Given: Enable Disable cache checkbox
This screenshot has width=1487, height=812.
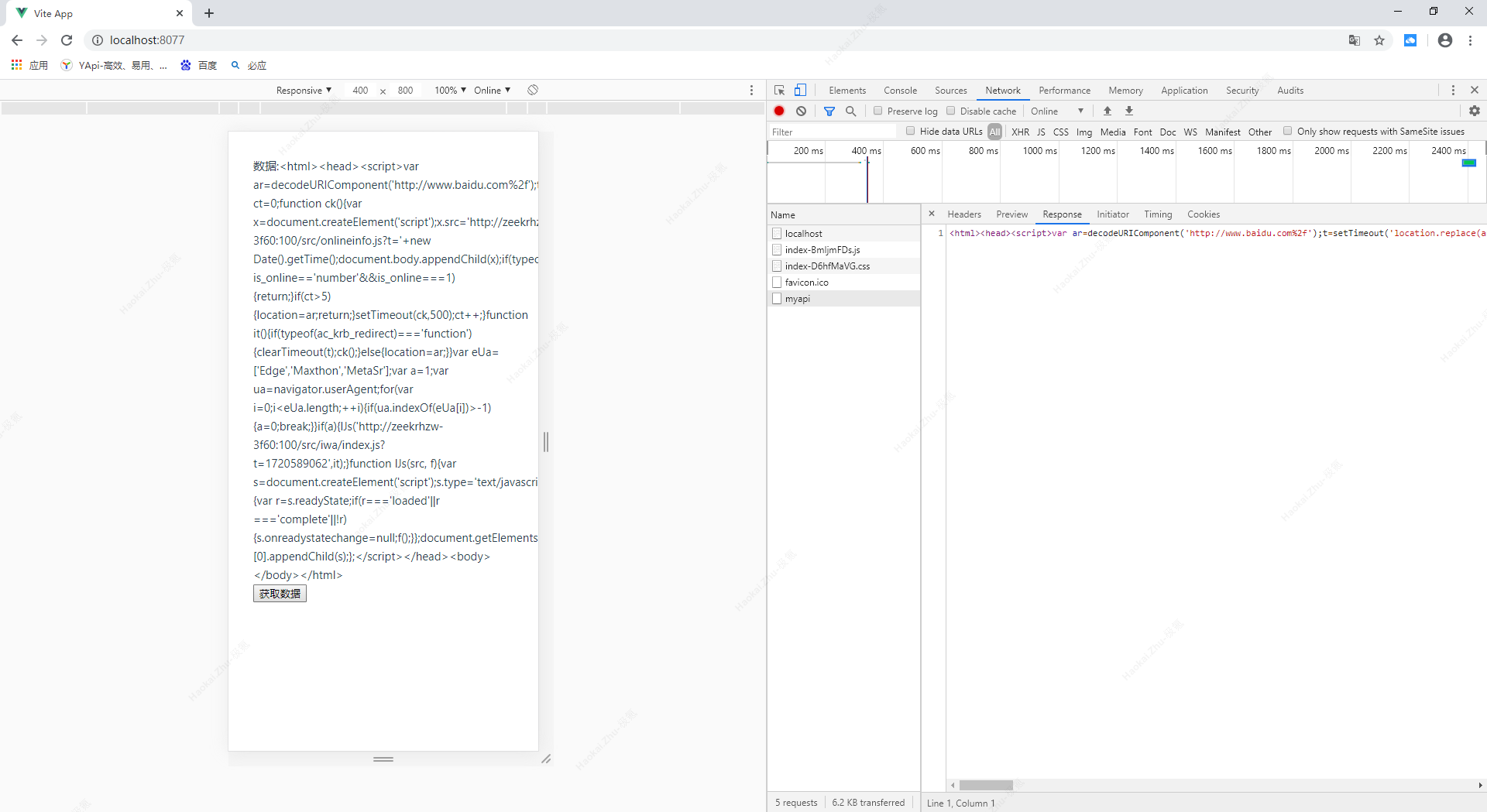Looking at the screenshot, I should coord(951,111).
